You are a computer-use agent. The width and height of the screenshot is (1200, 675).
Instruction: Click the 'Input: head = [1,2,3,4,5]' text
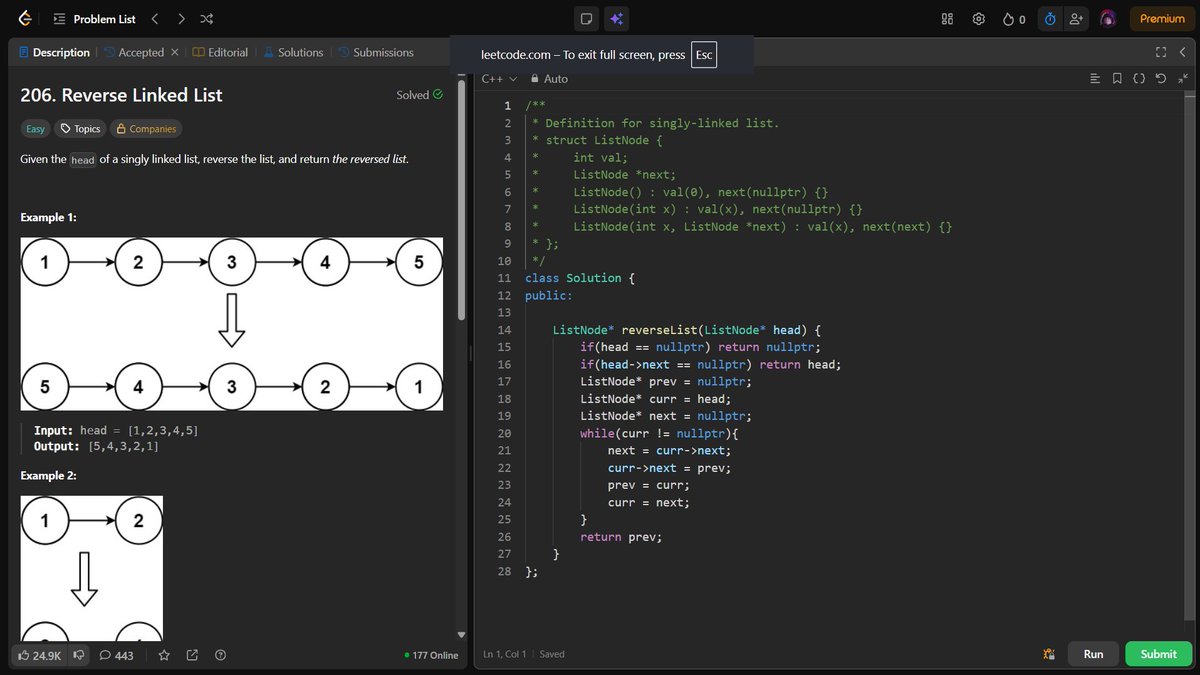116,430
